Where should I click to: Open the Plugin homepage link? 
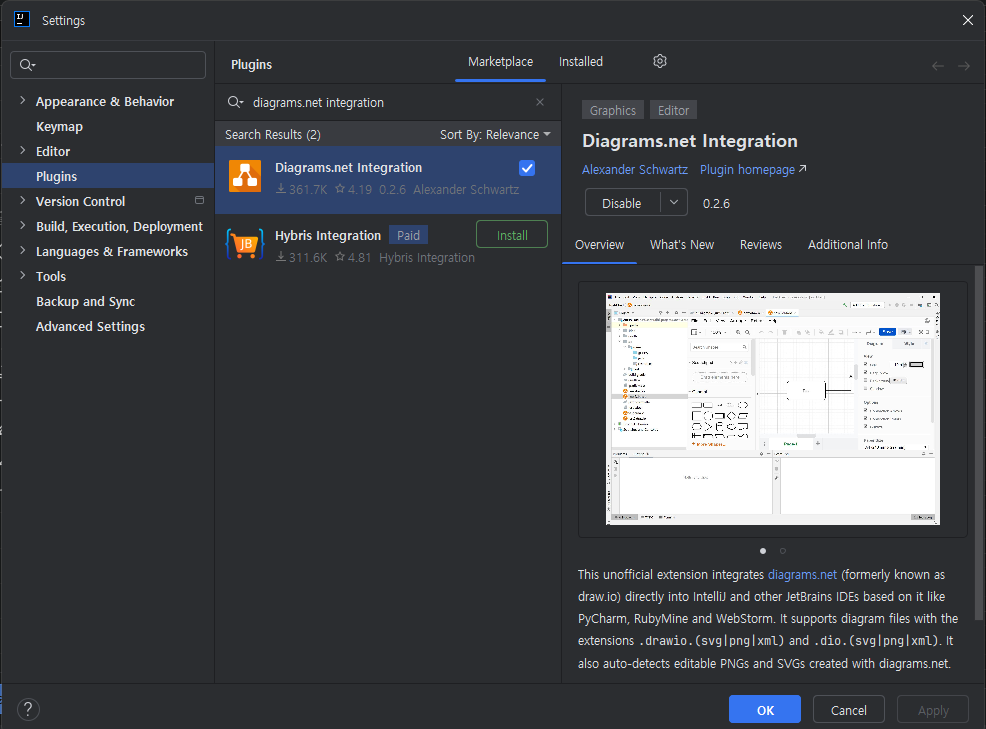pyautogui.click(x=753, y=170)
